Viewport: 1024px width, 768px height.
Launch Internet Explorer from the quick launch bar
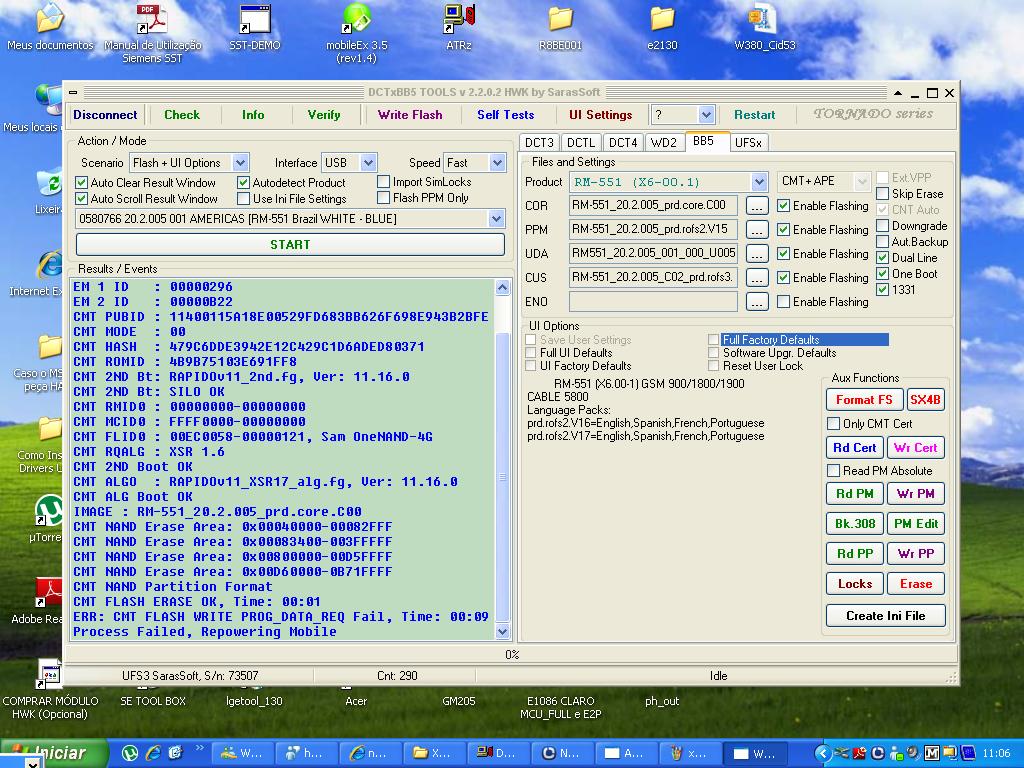153,753
